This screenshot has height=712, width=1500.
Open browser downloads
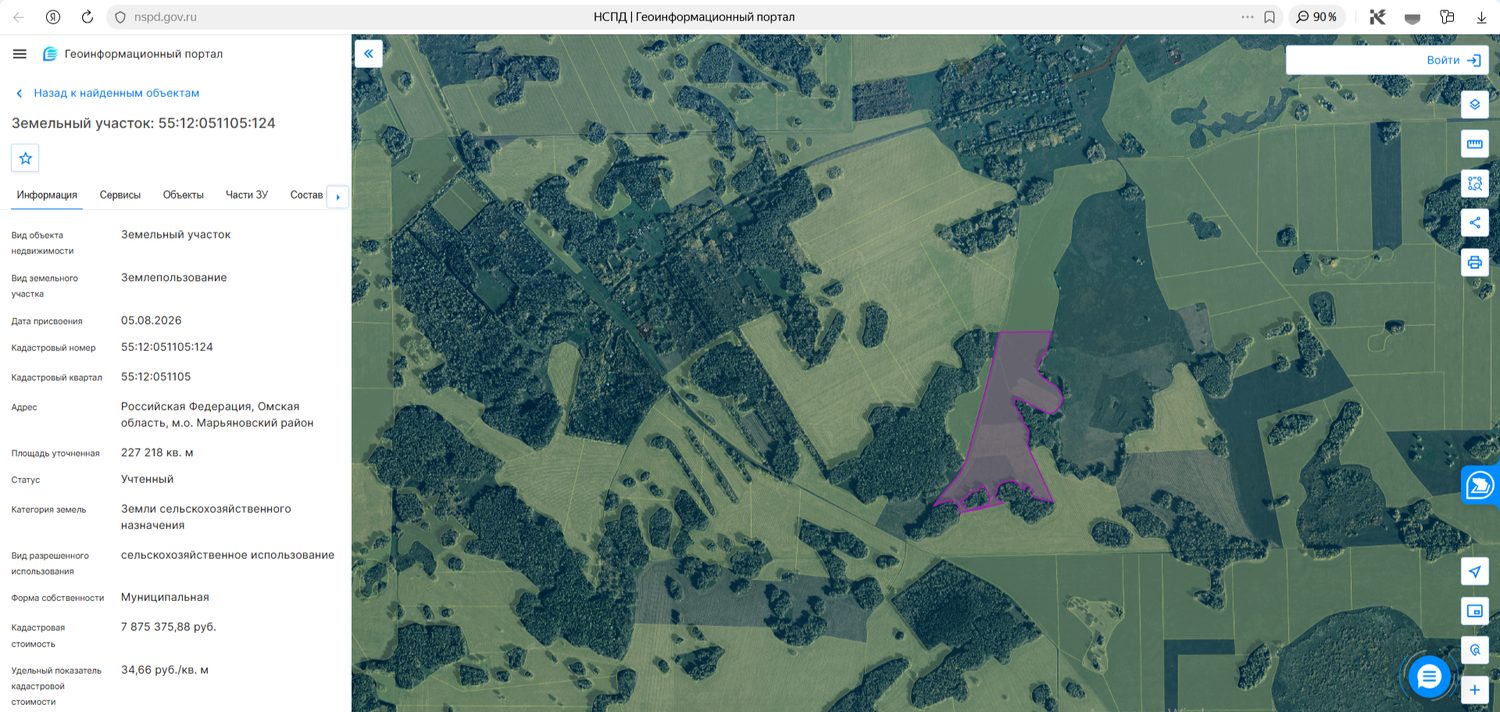(1482, 17)
